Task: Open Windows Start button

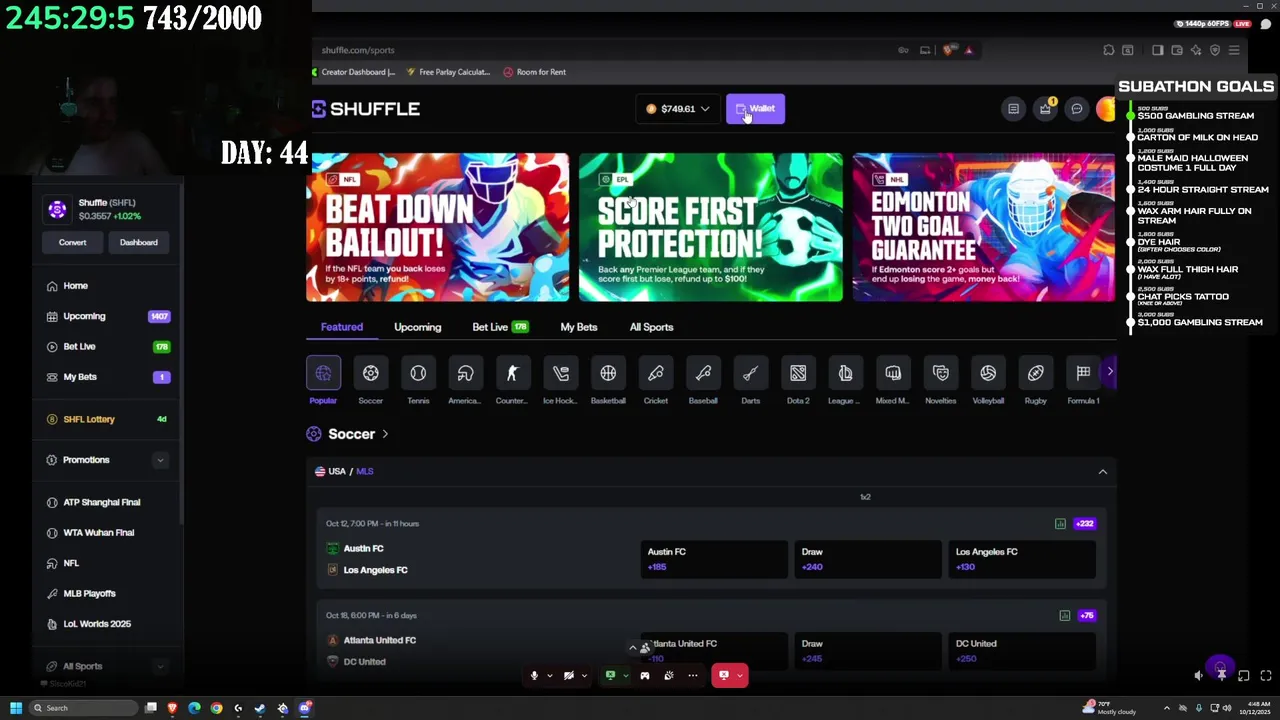Action: tap(16, 708)
